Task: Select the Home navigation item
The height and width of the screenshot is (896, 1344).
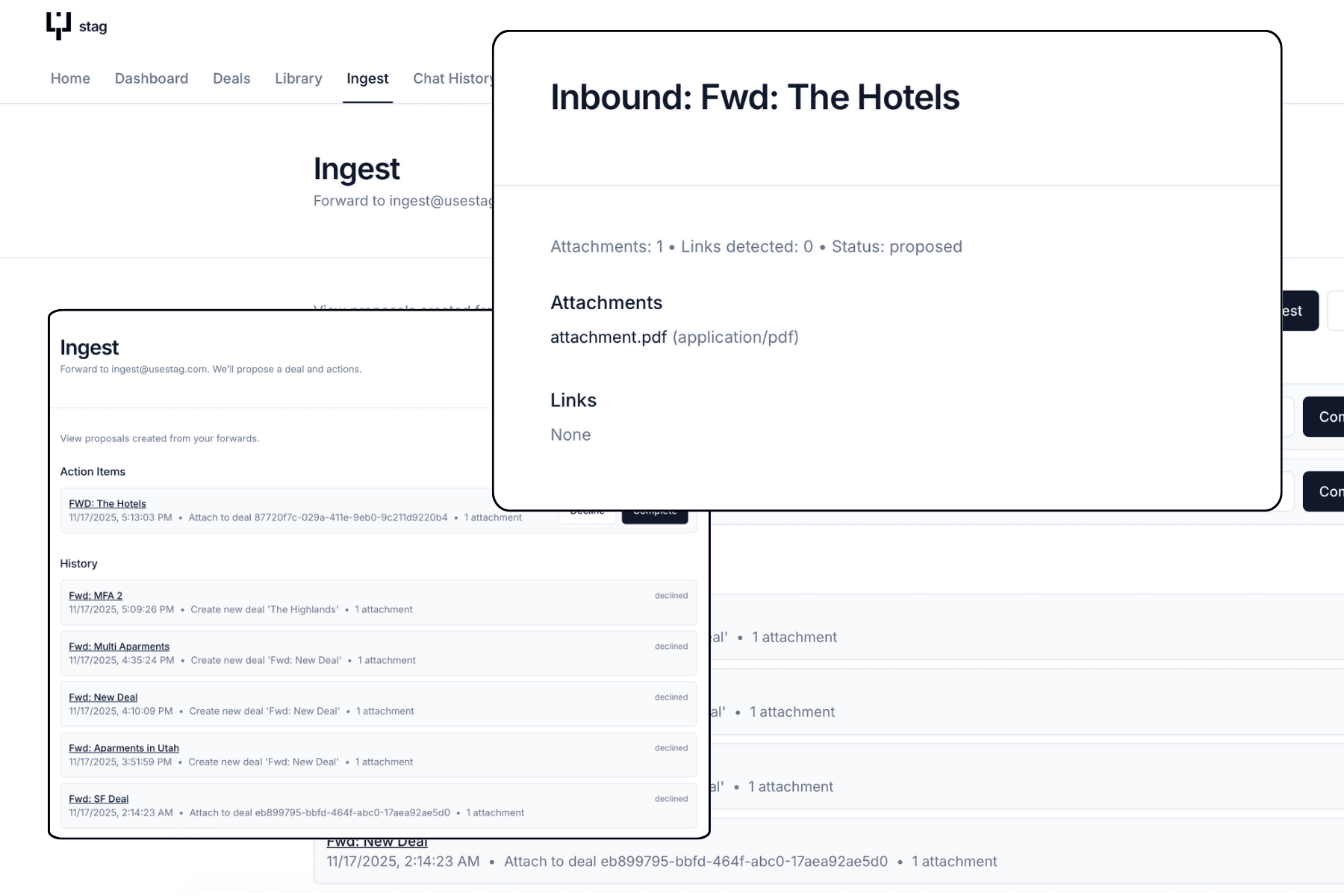Action: pos(69,78)
